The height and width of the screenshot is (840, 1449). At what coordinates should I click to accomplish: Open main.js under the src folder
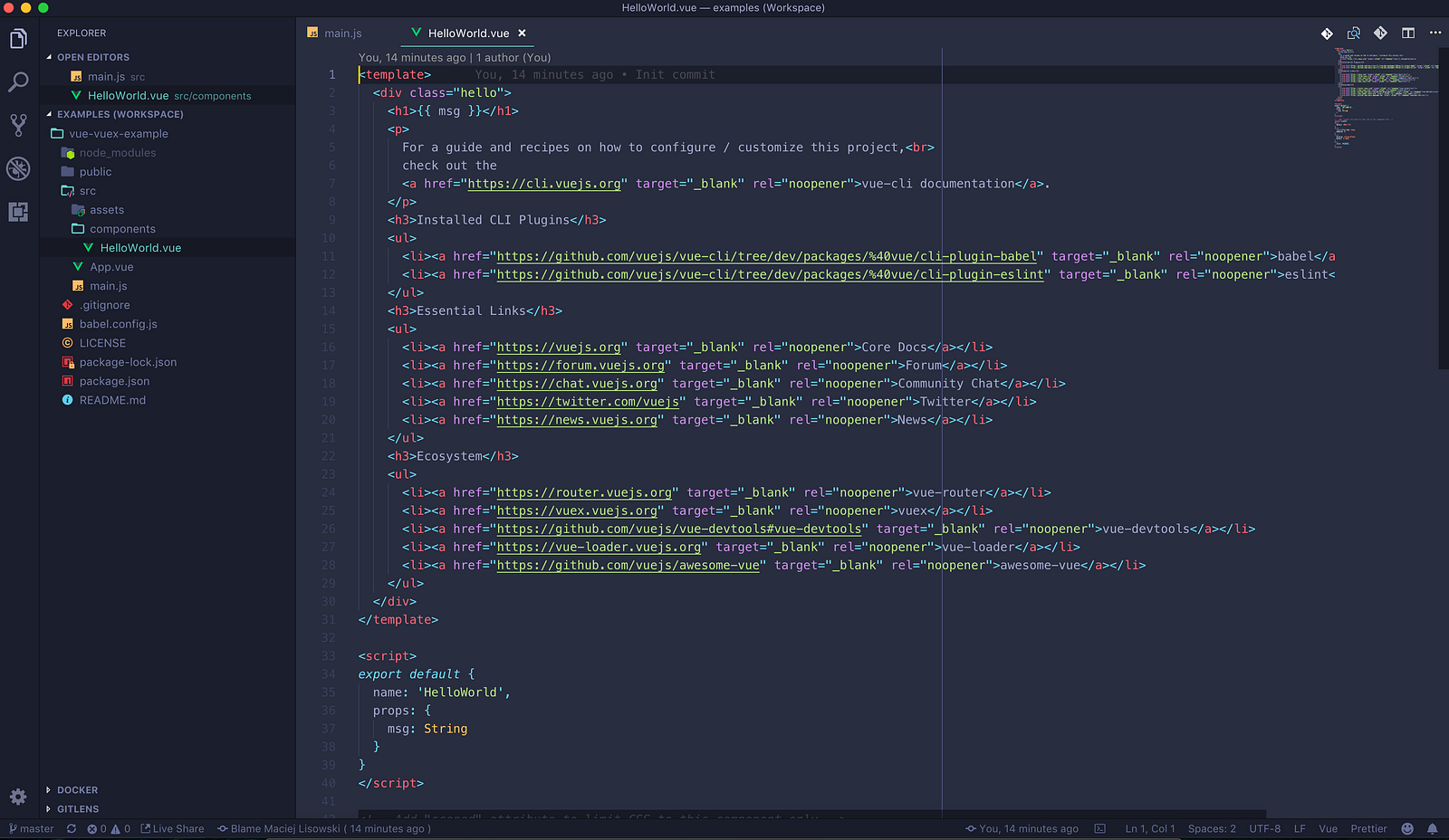[108, 286]
